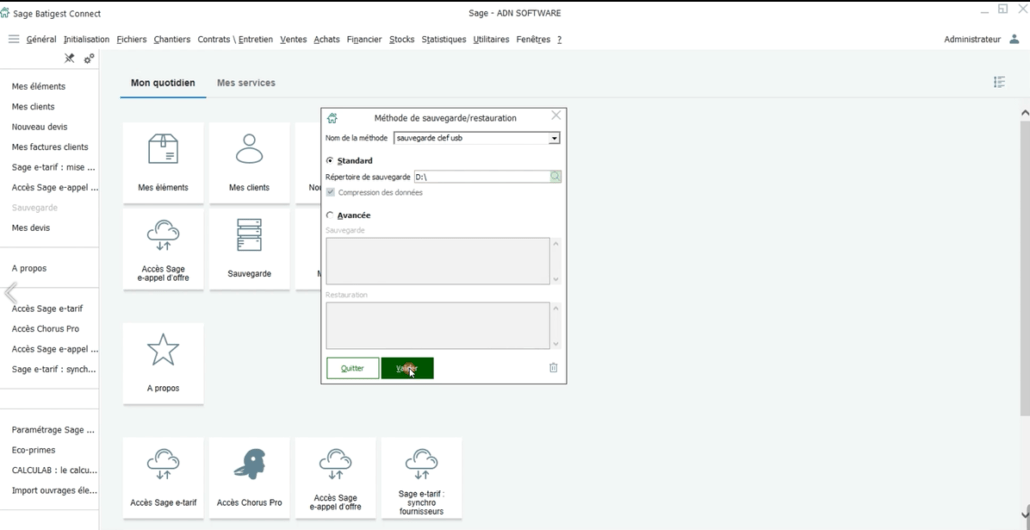Screen dimensions: 1030x530
Task: Click the pin sidebar icon
Action: coord(69,58)
